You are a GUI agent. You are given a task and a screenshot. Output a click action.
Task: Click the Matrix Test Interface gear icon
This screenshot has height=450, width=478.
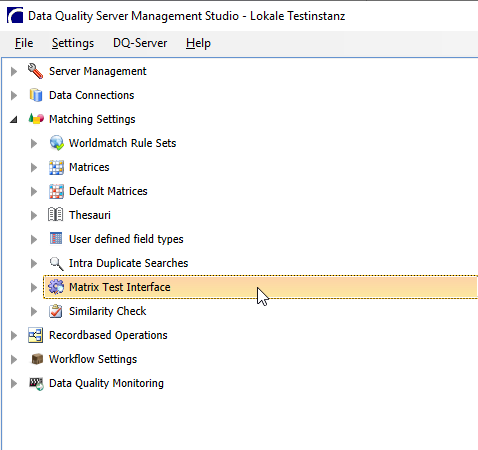click(56, 287)
